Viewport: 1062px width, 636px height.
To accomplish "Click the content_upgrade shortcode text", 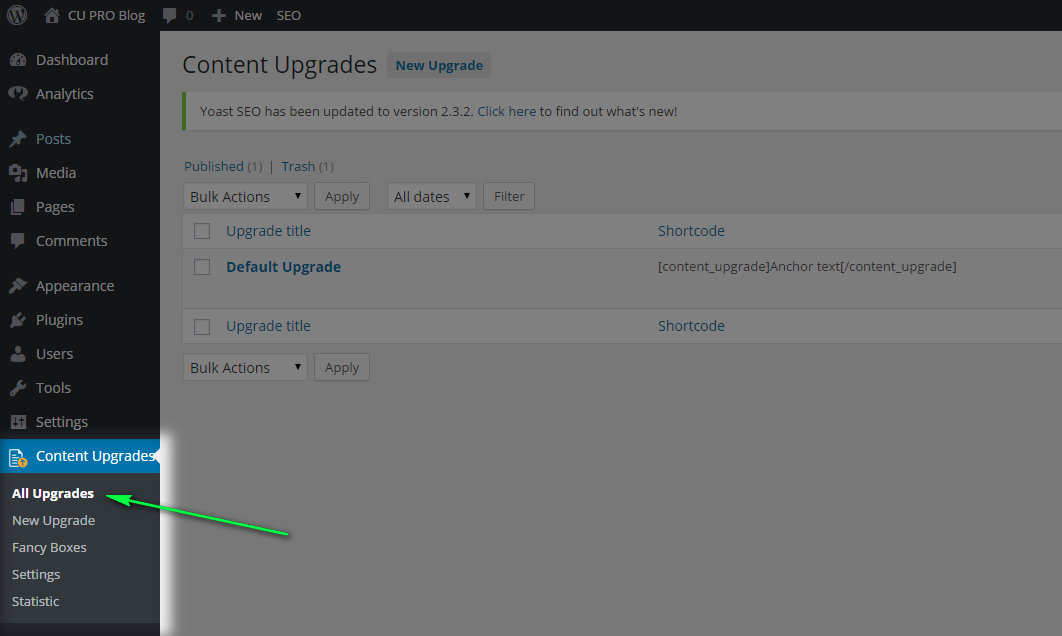I will 807,266.
